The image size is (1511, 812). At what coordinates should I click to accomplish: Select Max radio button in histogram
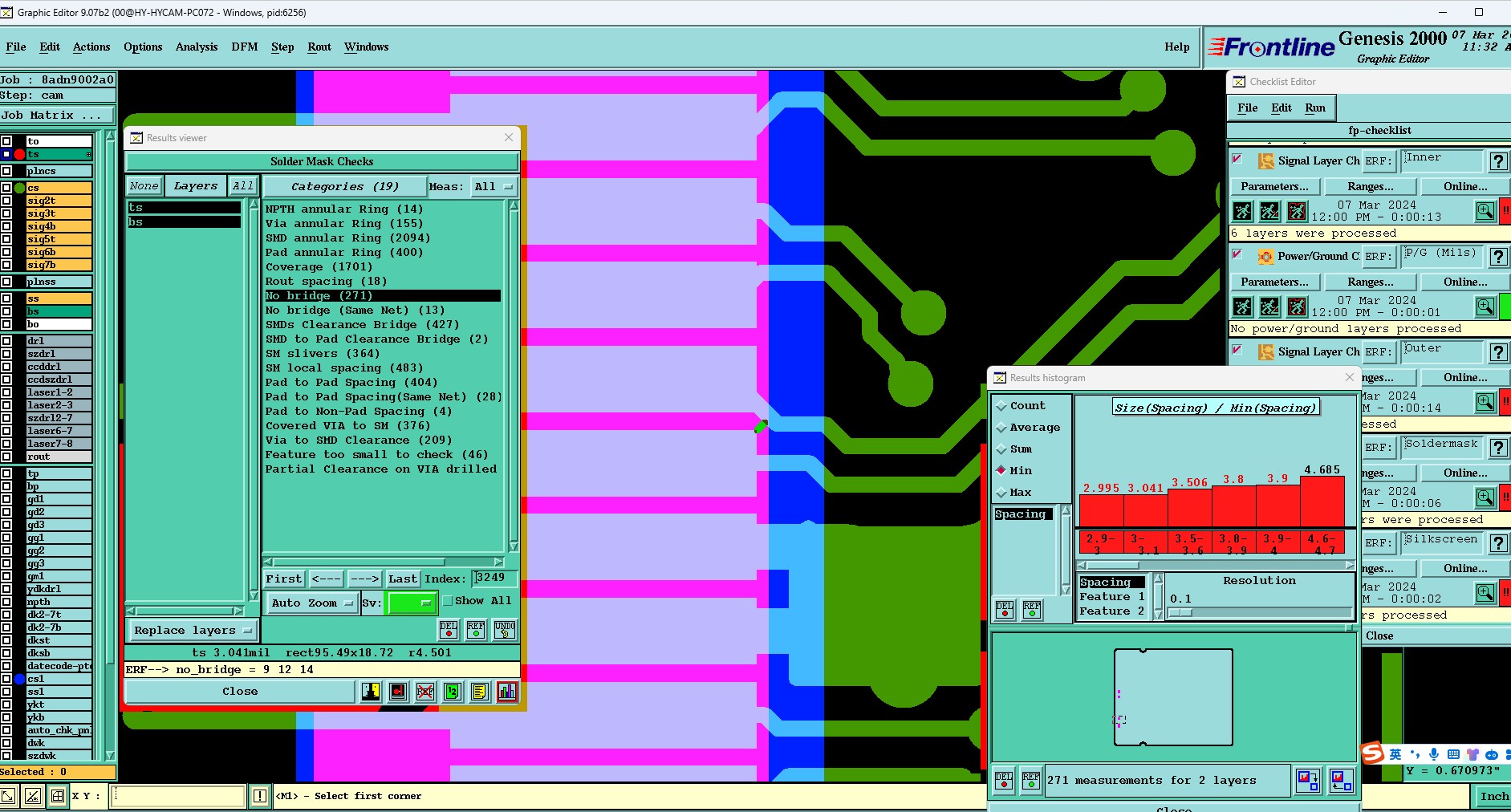[x=1001, y=493]
